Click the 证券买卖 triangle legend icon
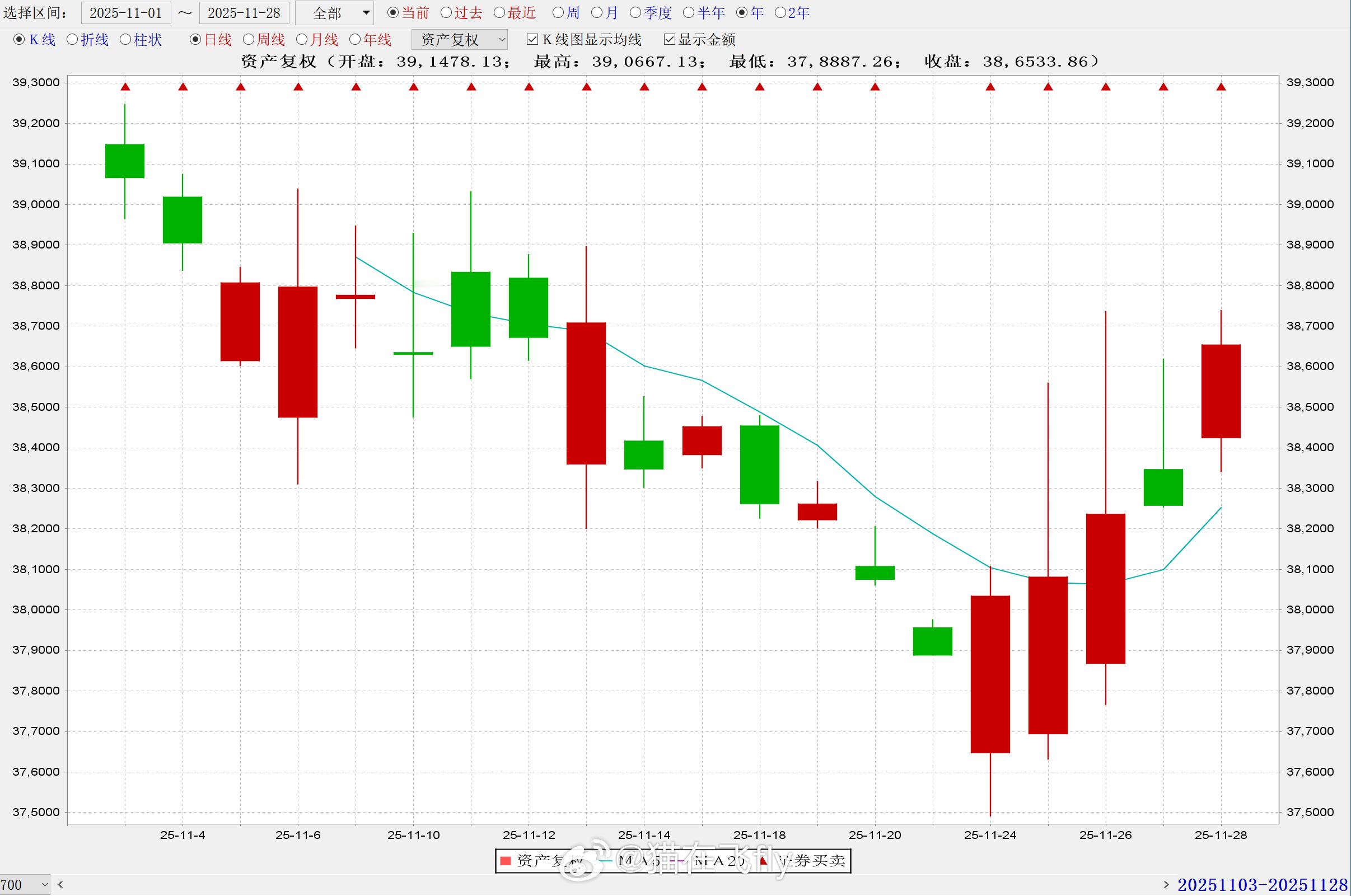Screen dimensions: 1351x896 pos(764,861)
